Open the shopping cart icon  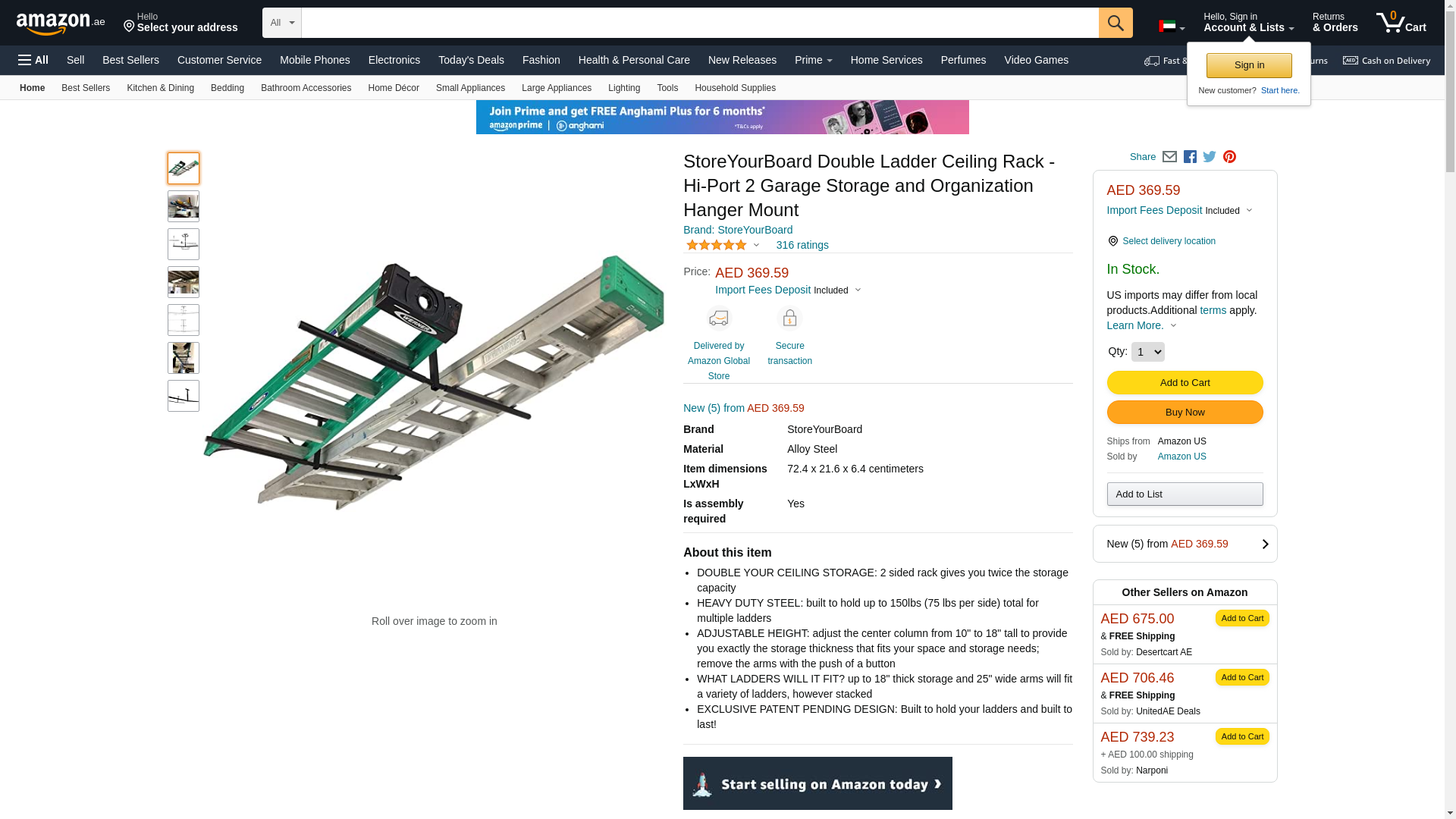(1400, 23)
